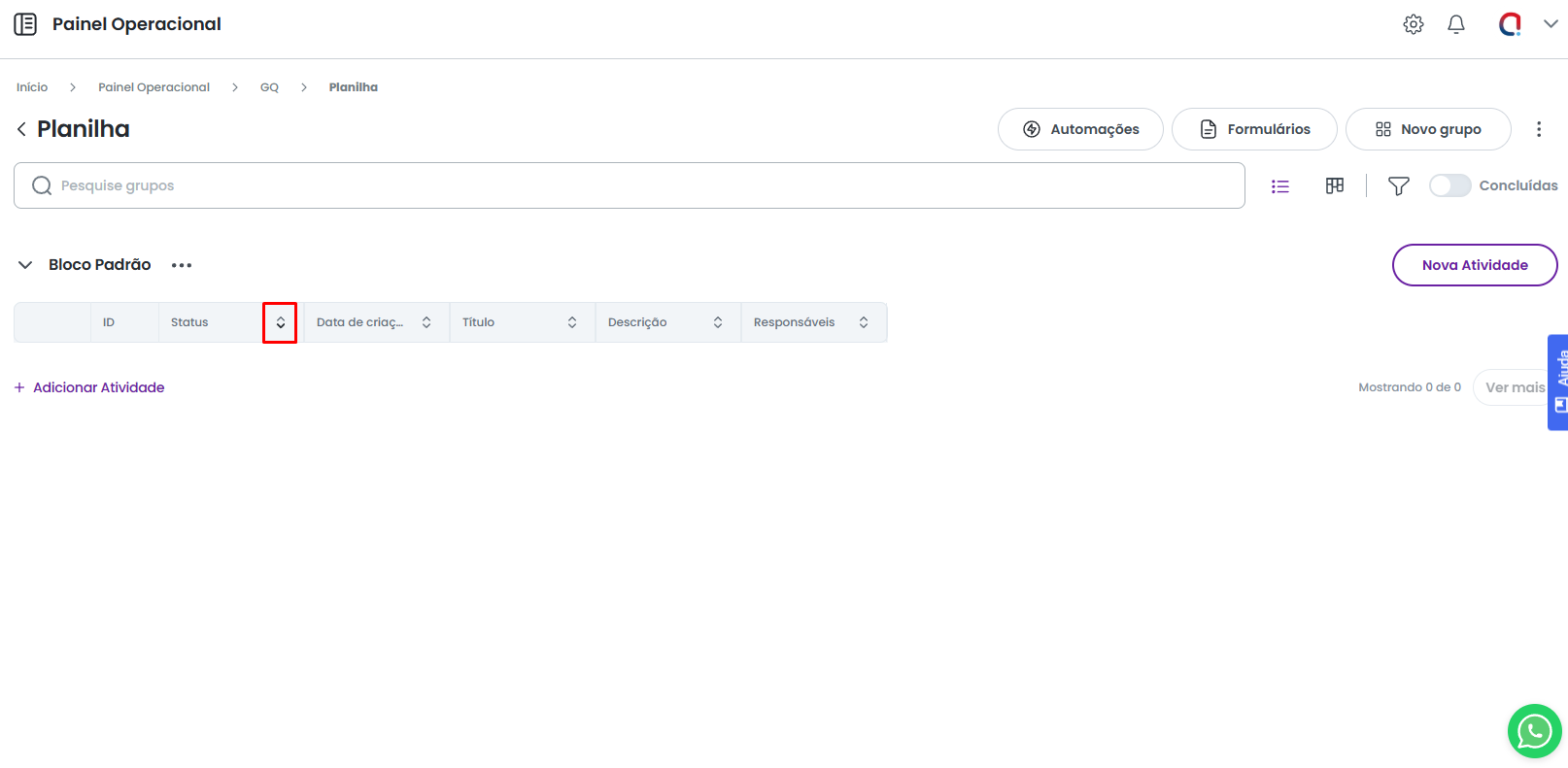Sort by the Status column

point(280,322)
